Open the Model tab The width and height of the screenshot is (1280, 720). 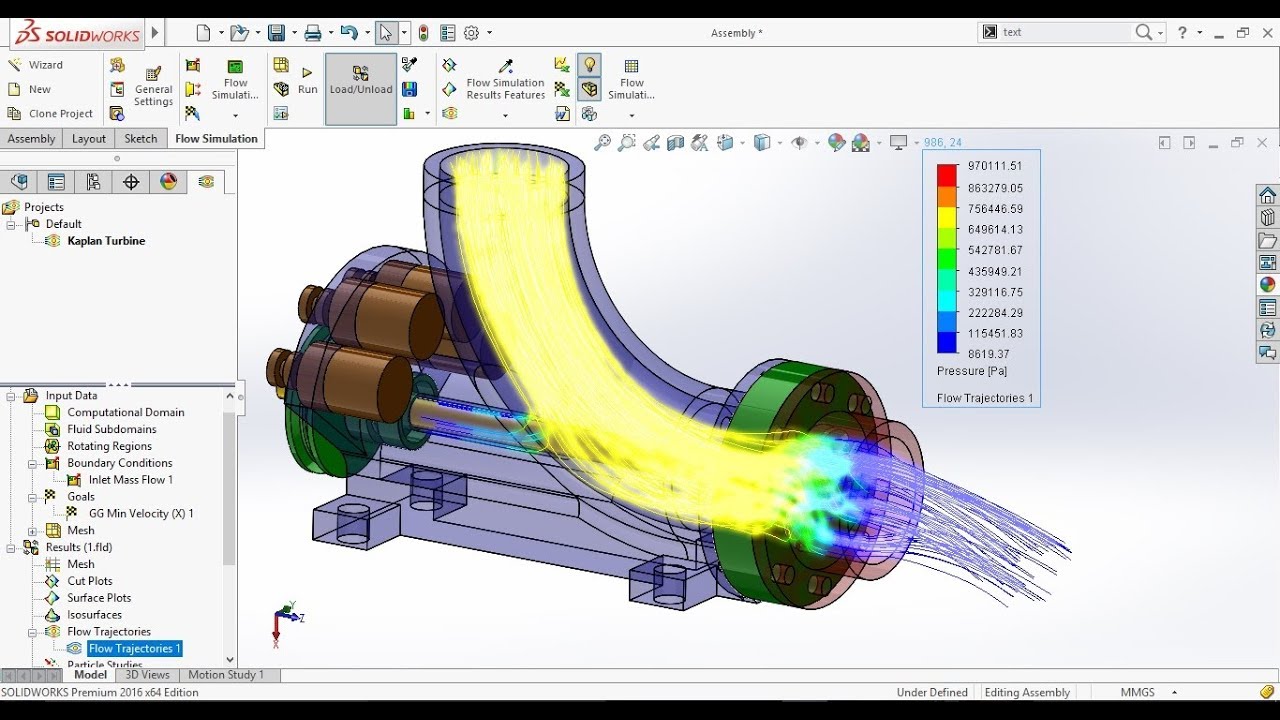91,675
